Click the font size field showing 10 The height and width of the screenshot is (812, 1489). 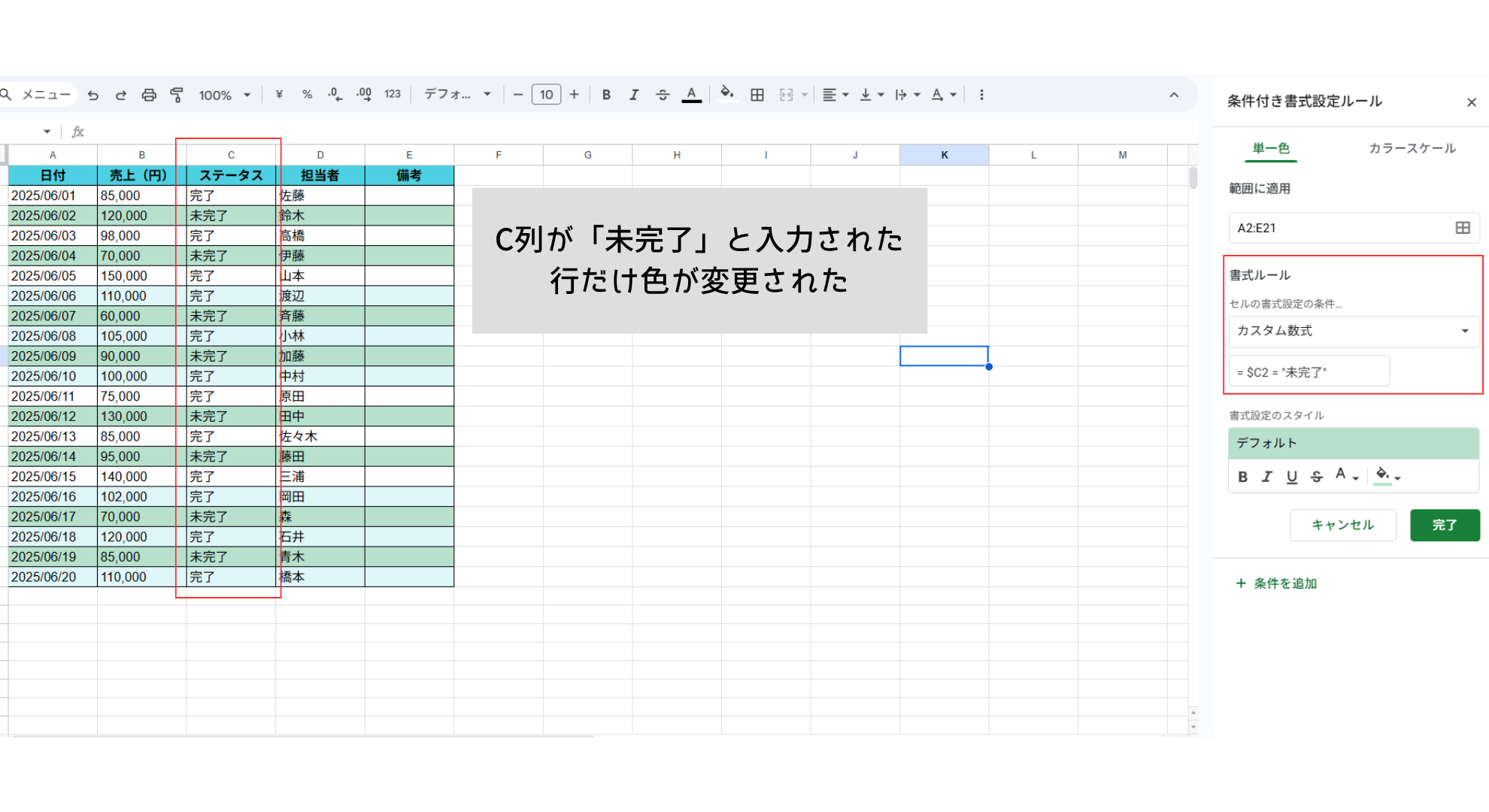click(x=547, y=95)
